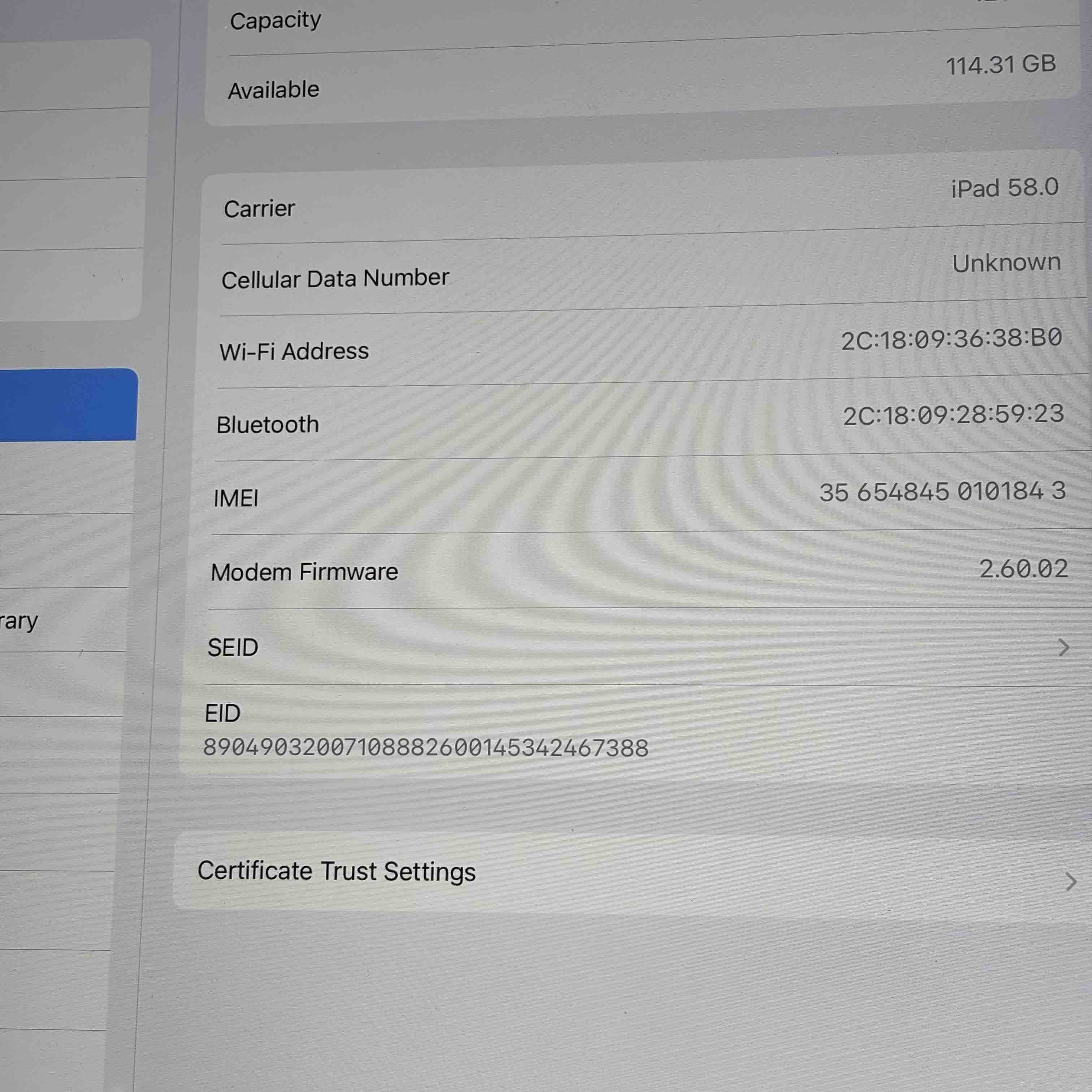Screen dimensions: 1092x1092
Task: Tap the Available row label
Action: click(274, 90)
